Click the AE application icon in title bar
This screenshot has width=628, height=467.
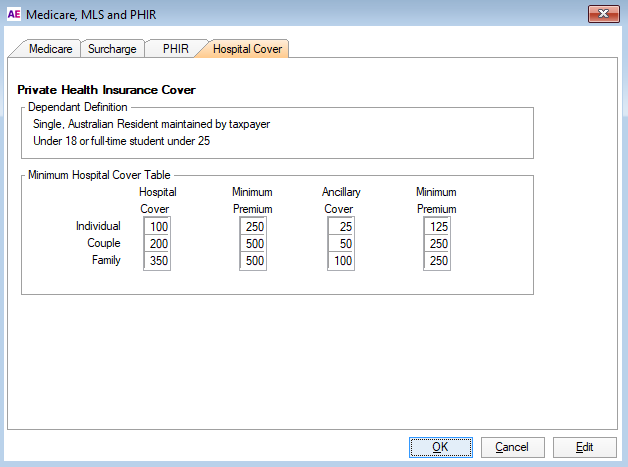click(x=13, y=14)
